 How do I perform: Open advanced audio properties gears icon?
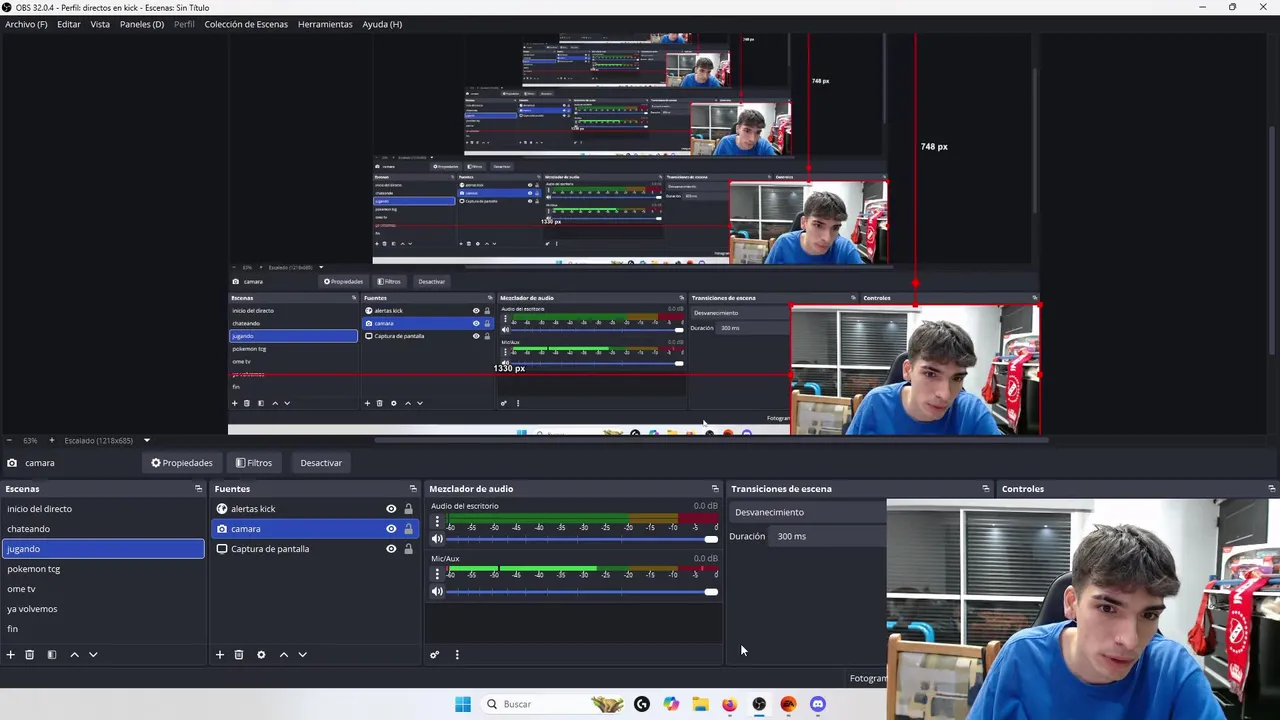click(x=434, y=655)
